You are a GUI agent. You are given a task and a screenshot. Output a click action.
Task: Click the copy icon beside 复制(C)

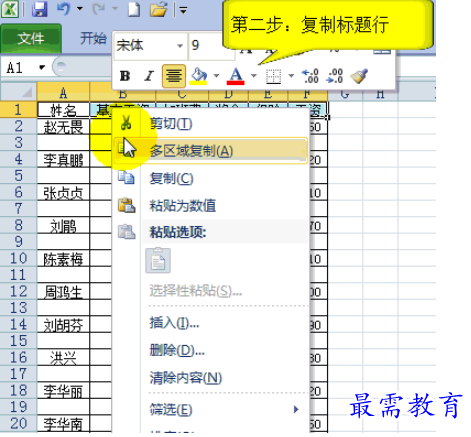[x=126, y=178]
